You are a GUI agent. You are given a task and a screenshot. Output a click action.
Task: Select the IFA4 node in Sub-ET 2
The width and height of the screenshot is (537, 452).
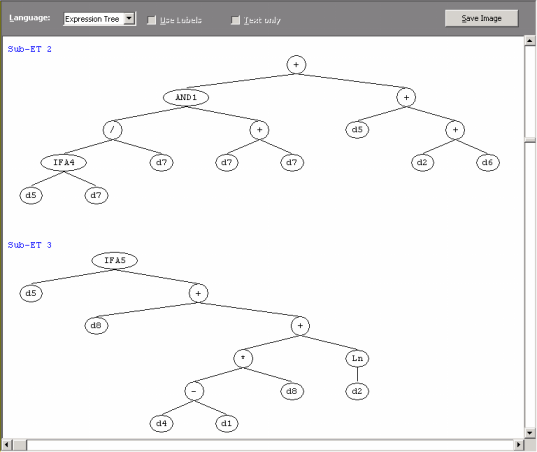[x=64, y=162]
